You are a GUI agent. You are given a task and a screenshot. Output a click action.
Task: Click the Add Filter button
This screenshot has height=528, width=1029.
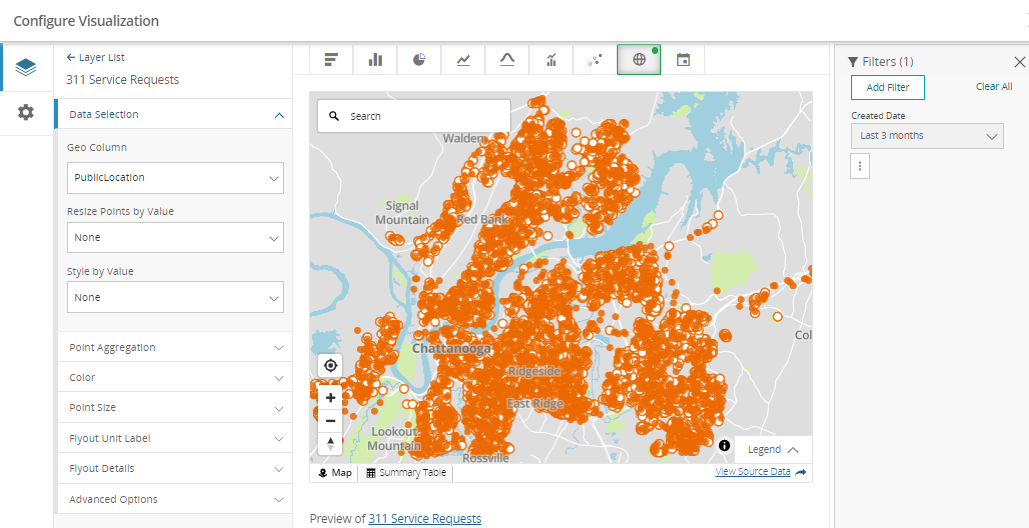pos(887,88)
